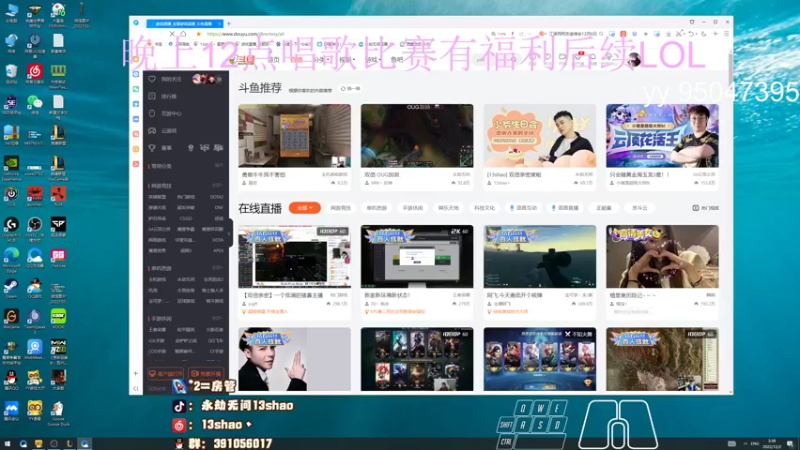Click the green WeChat icon in browser side strip

pyautogui.click(x=136, y=89)
